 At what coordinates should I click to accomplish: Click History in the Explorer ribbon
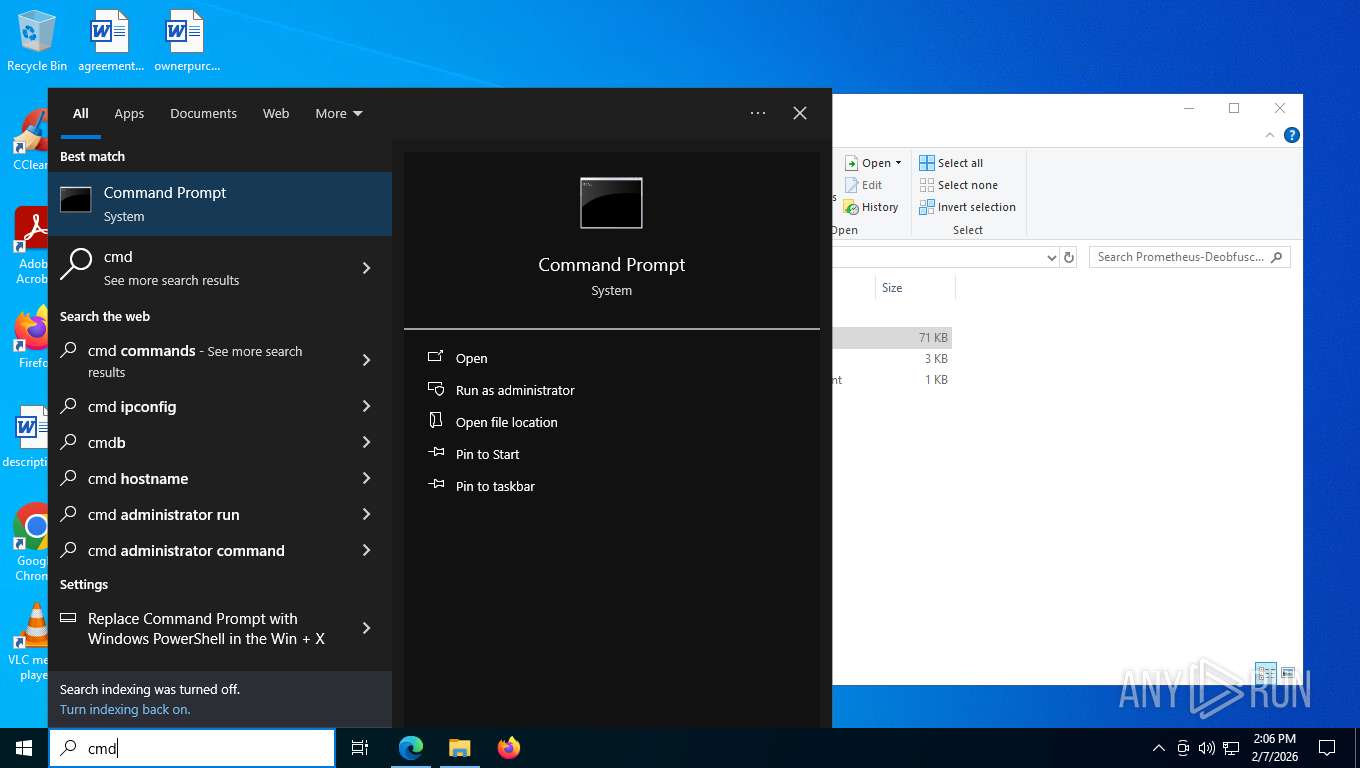871,207
